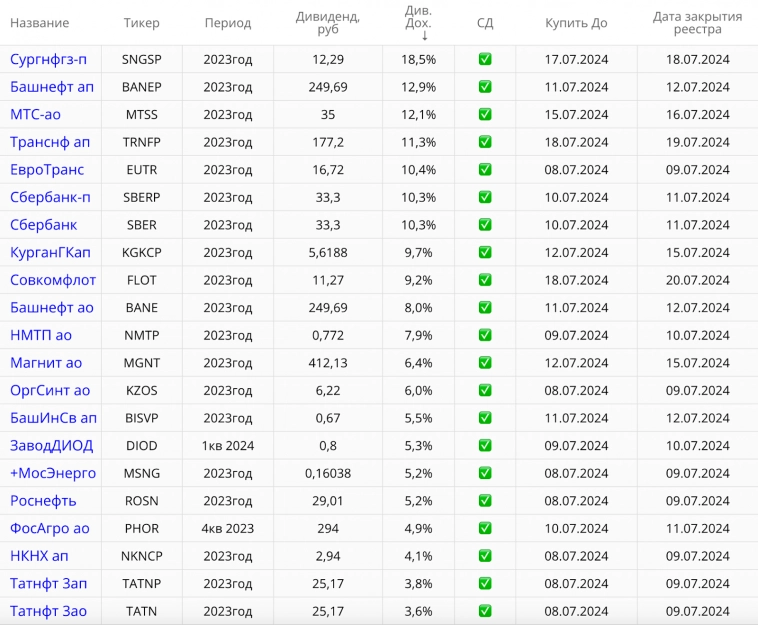Click the green checkmark in МТС-ао row
The height and width of the screenshot is (625, 758).
tap(485, 114)
